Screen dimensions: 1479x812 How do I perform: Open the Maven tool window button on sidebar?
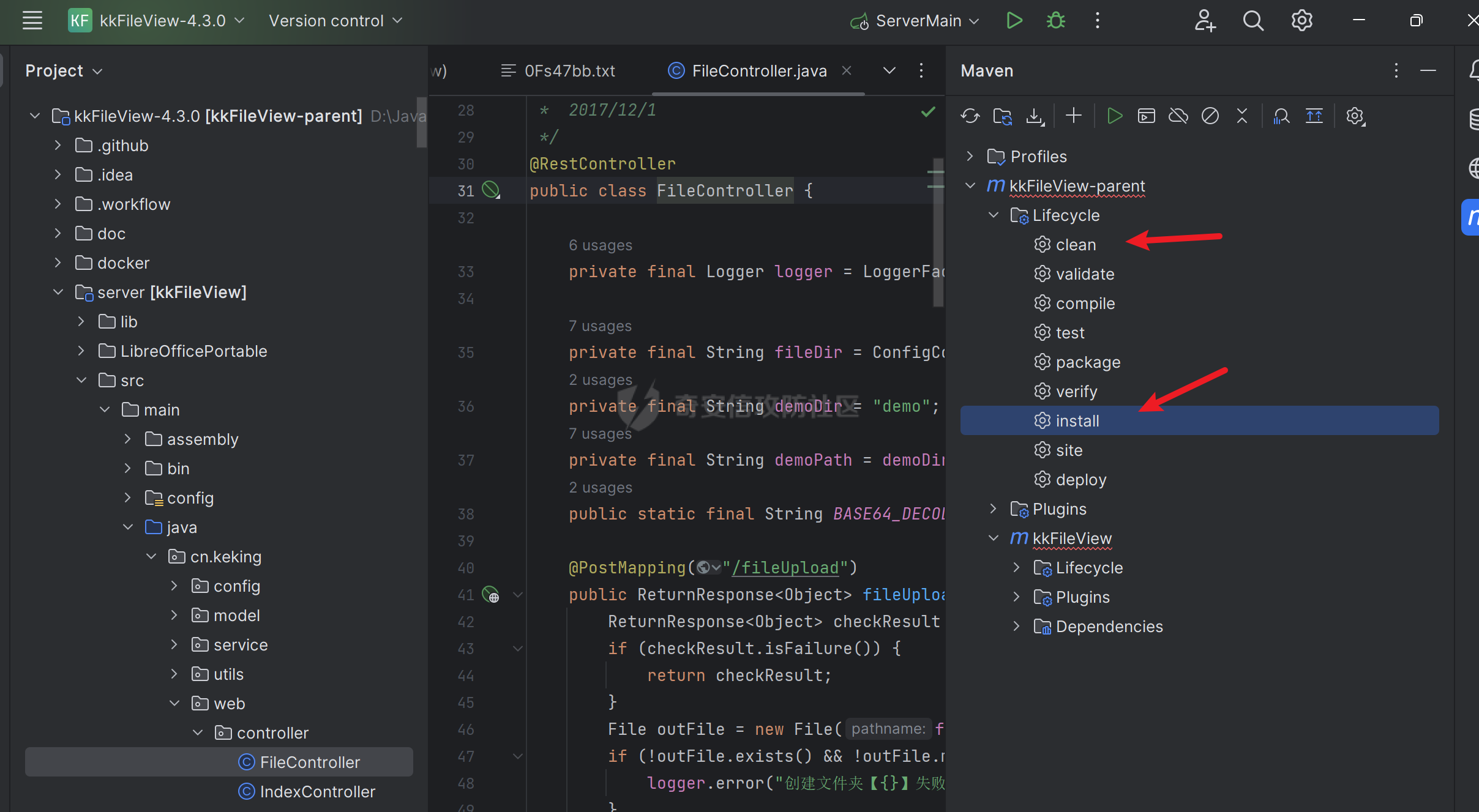1470,217
